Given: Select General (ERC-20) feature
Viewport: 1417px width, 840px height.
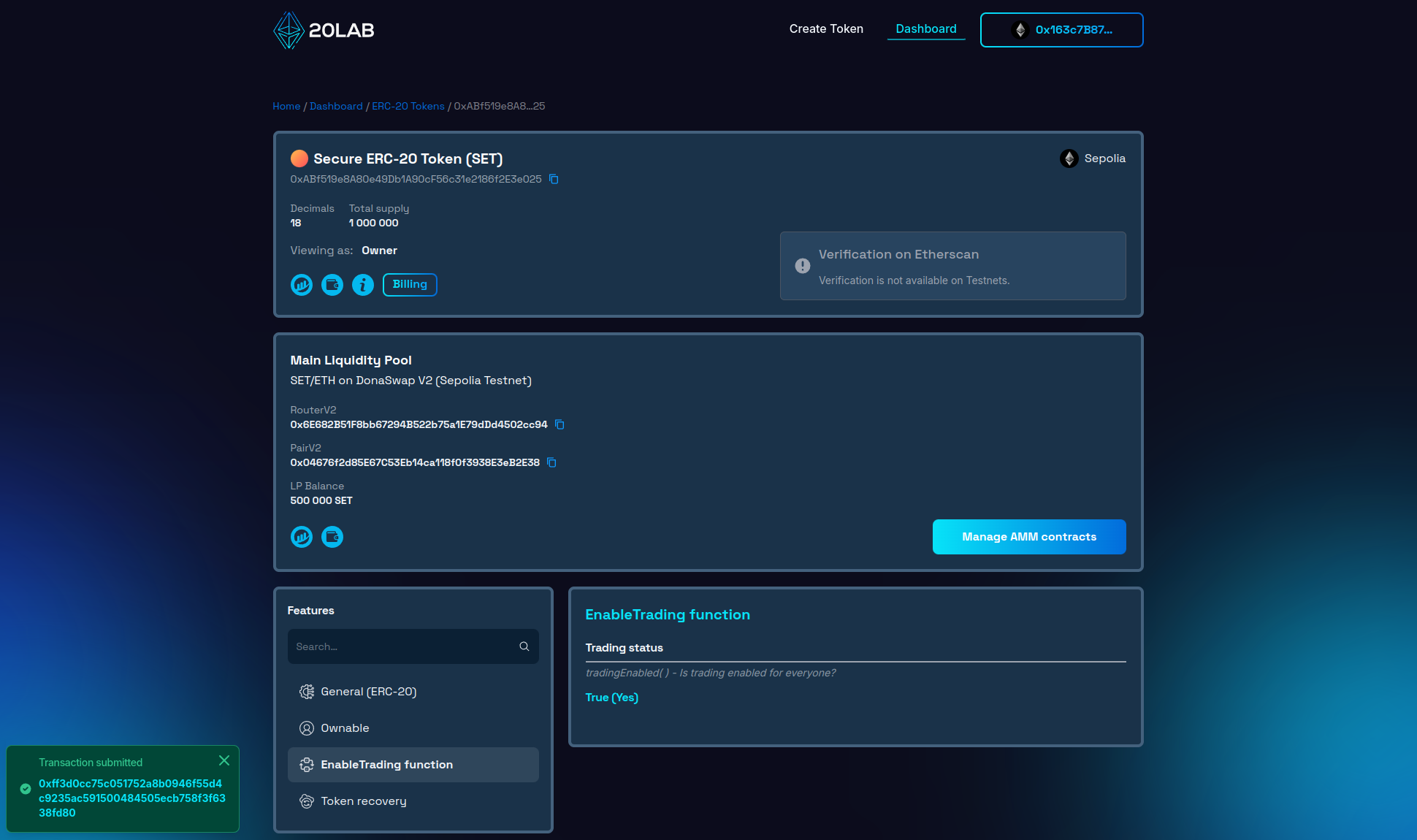Looking at the screenshot, I should click(368, 692).
